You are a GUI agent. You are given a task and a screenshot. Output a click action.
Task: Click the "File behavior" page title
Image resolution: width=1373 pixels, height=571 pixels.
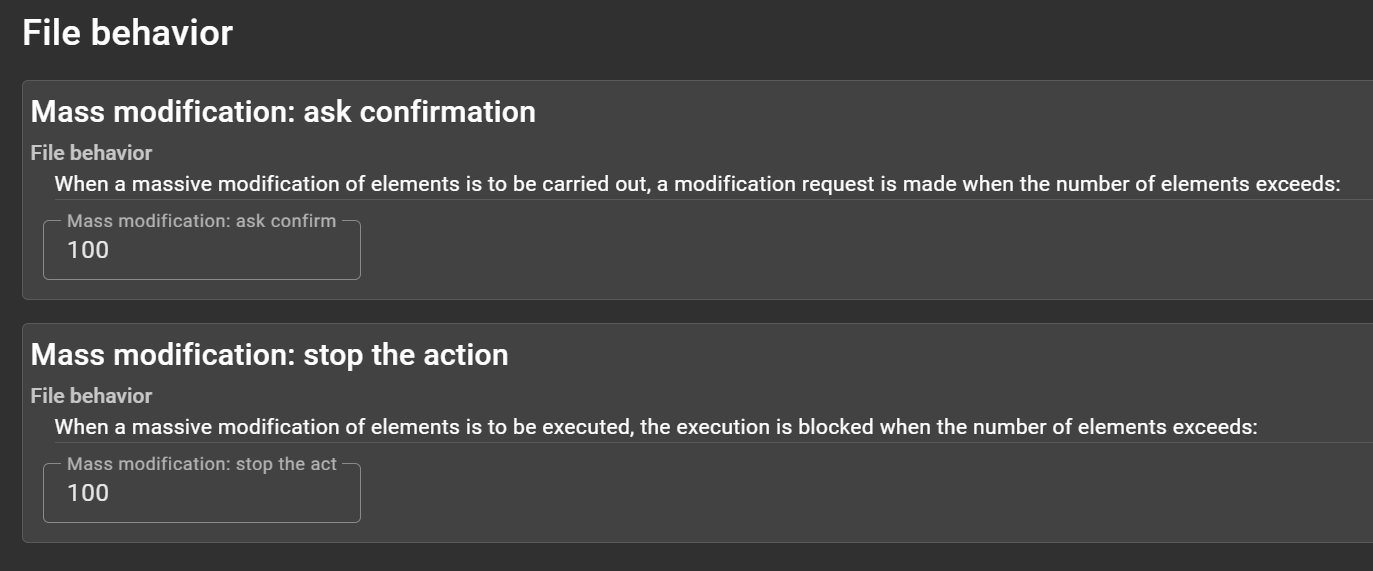pos(127,33)
